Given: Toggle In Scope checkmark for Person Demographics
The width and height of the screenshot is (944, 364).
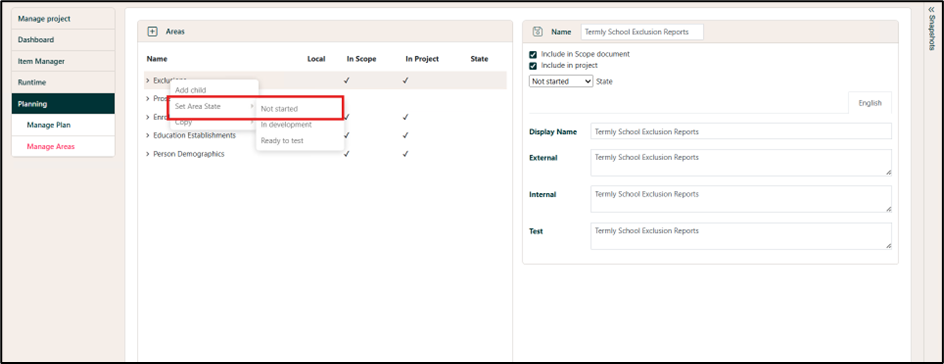Looking at the screenshot, I should 346,154.
